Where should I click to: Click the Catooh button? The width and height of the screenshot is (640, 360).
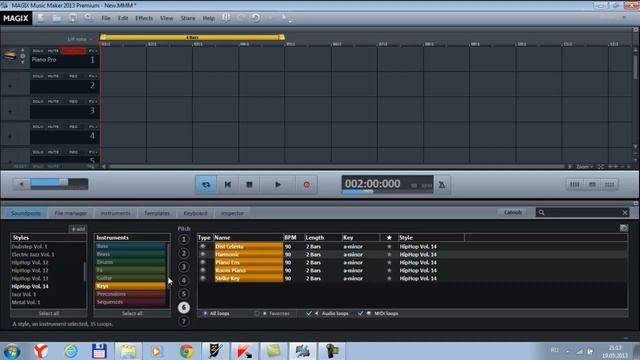point(513,212)
